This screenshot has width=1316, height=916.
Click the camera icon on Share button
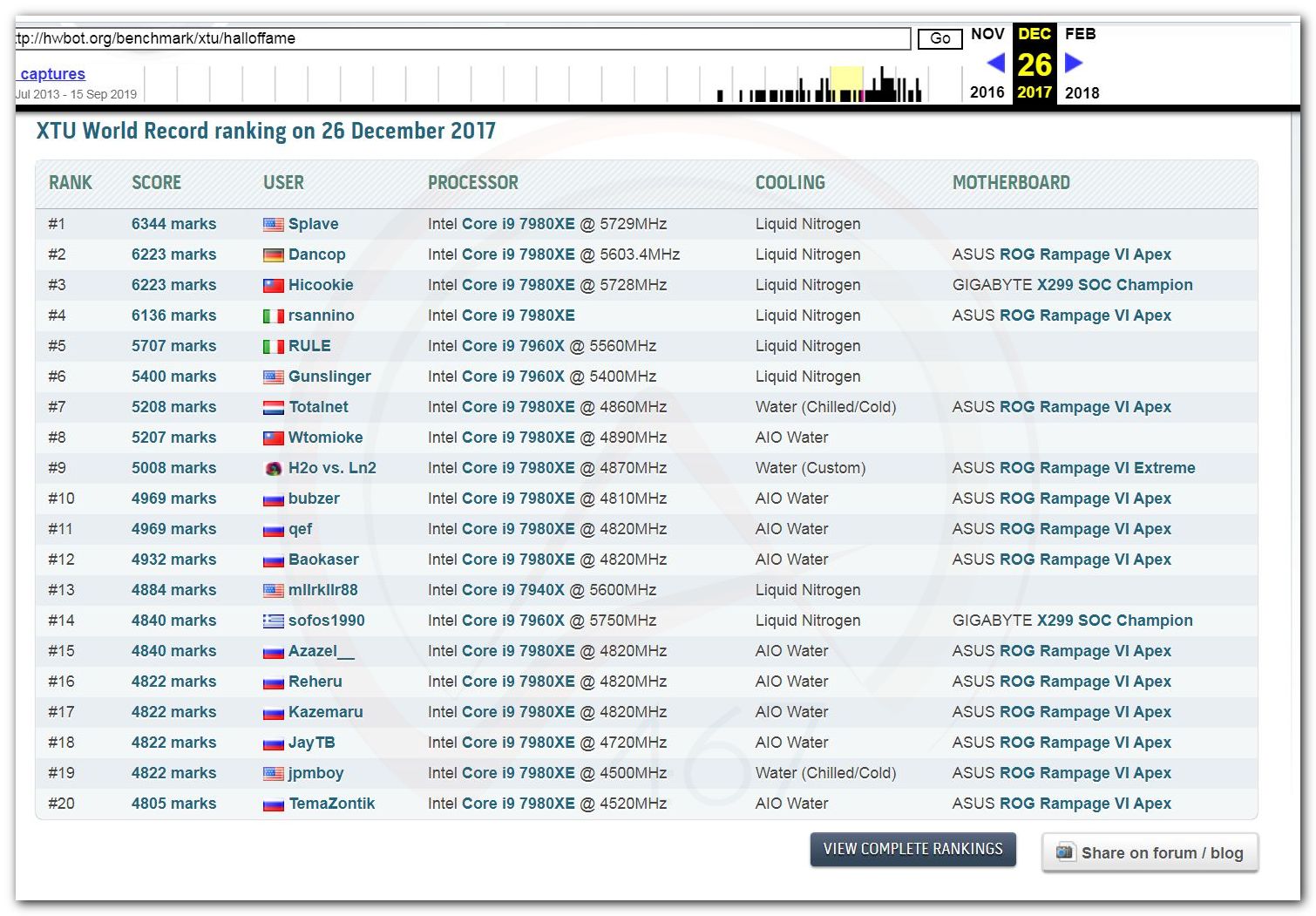1064,852
